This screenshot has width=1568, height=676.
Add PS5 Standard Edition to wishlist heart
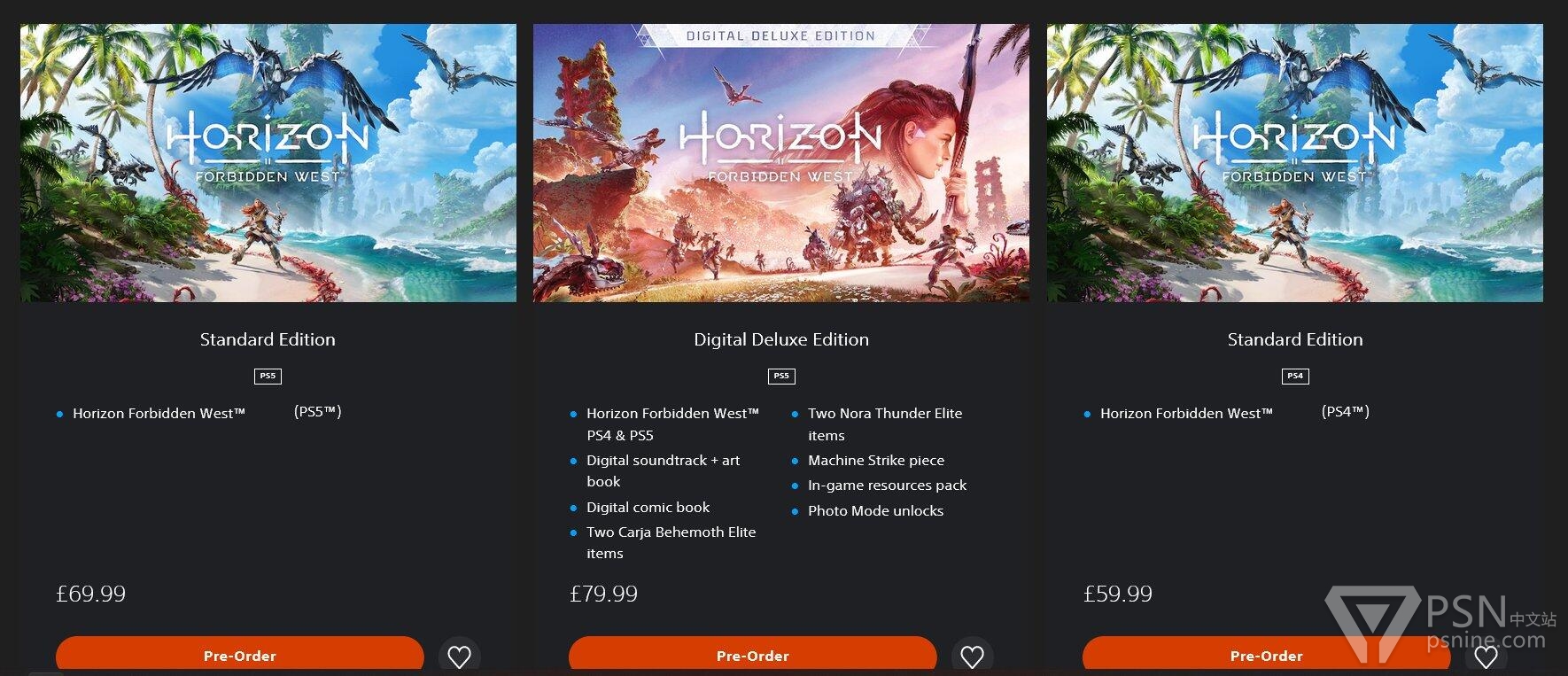pos(459,657)
